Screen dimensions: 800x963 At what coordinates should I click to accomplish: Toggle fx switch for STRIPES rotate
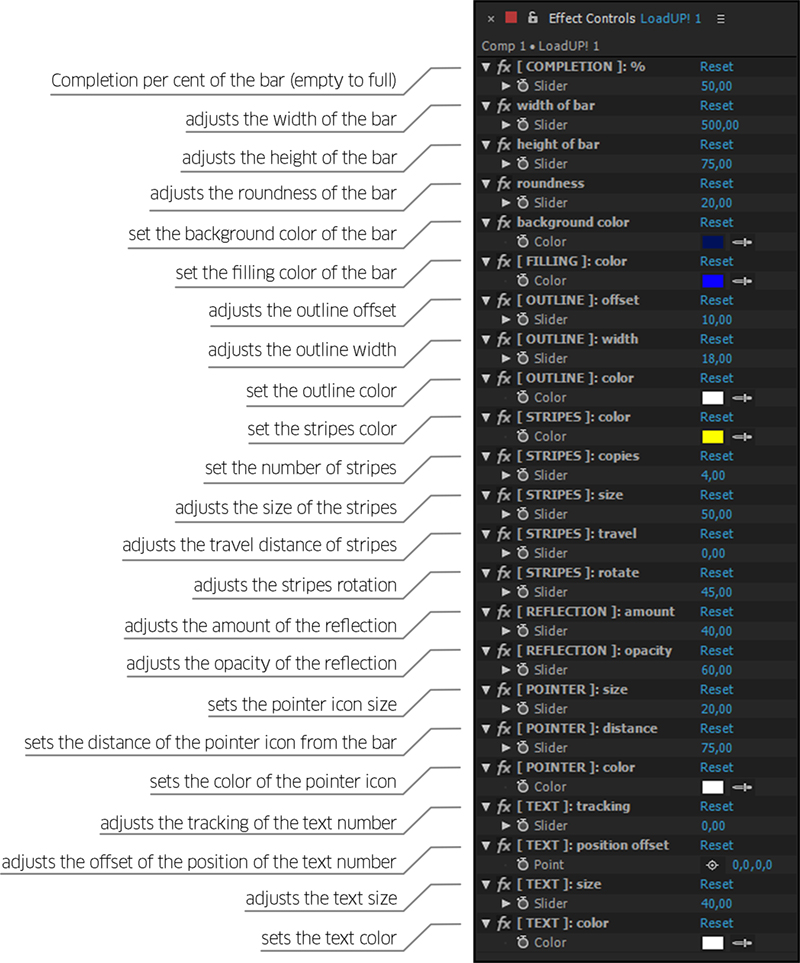pyautogui.click(x=504, y=573)
